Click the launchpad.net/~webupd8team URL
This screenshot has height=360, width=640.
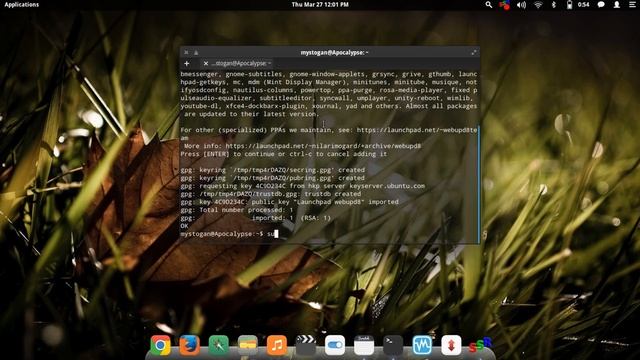click(416, 130)
